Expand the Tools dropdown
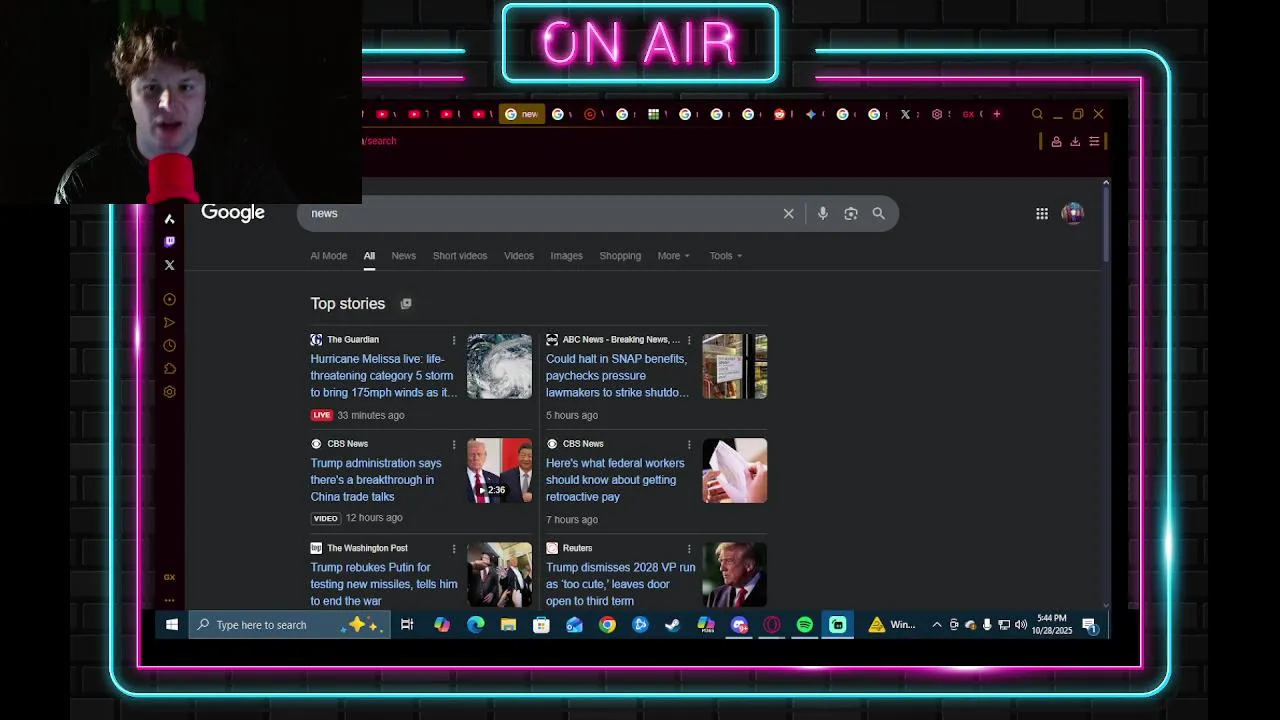 tap(725, 256)
